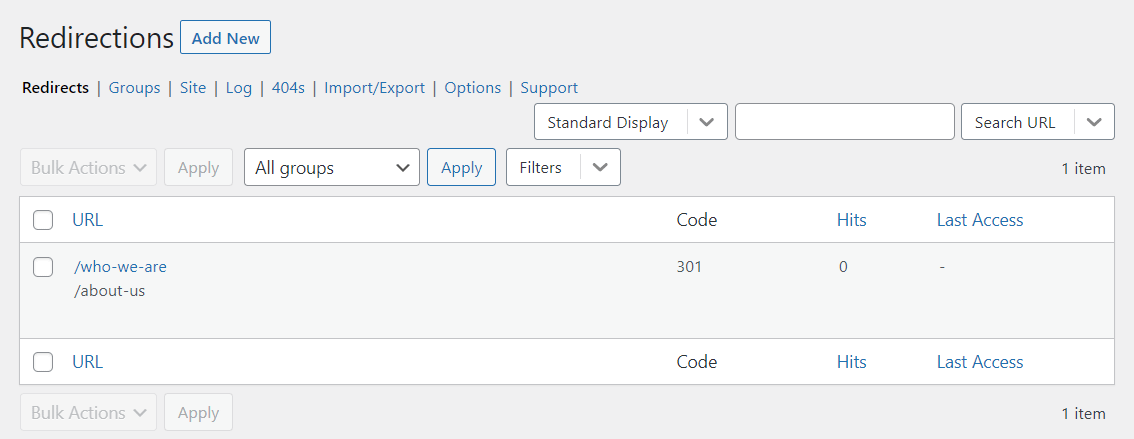The width and height of the screenshot is (1134, 439).
Task: Open the Search URL dropdown arrow
Action: pyautogui.click(x=1094, y=122)
